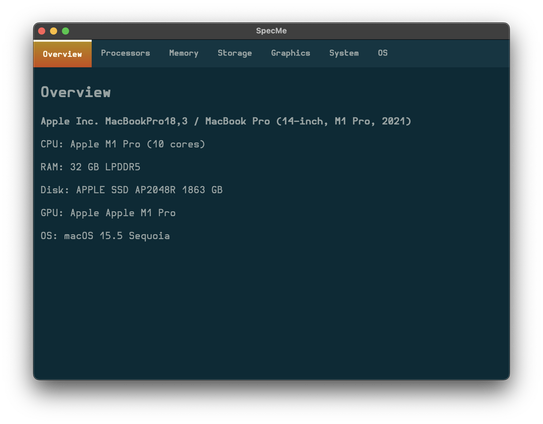Click the CPU Apple M1 Pro line

(123, 144)
